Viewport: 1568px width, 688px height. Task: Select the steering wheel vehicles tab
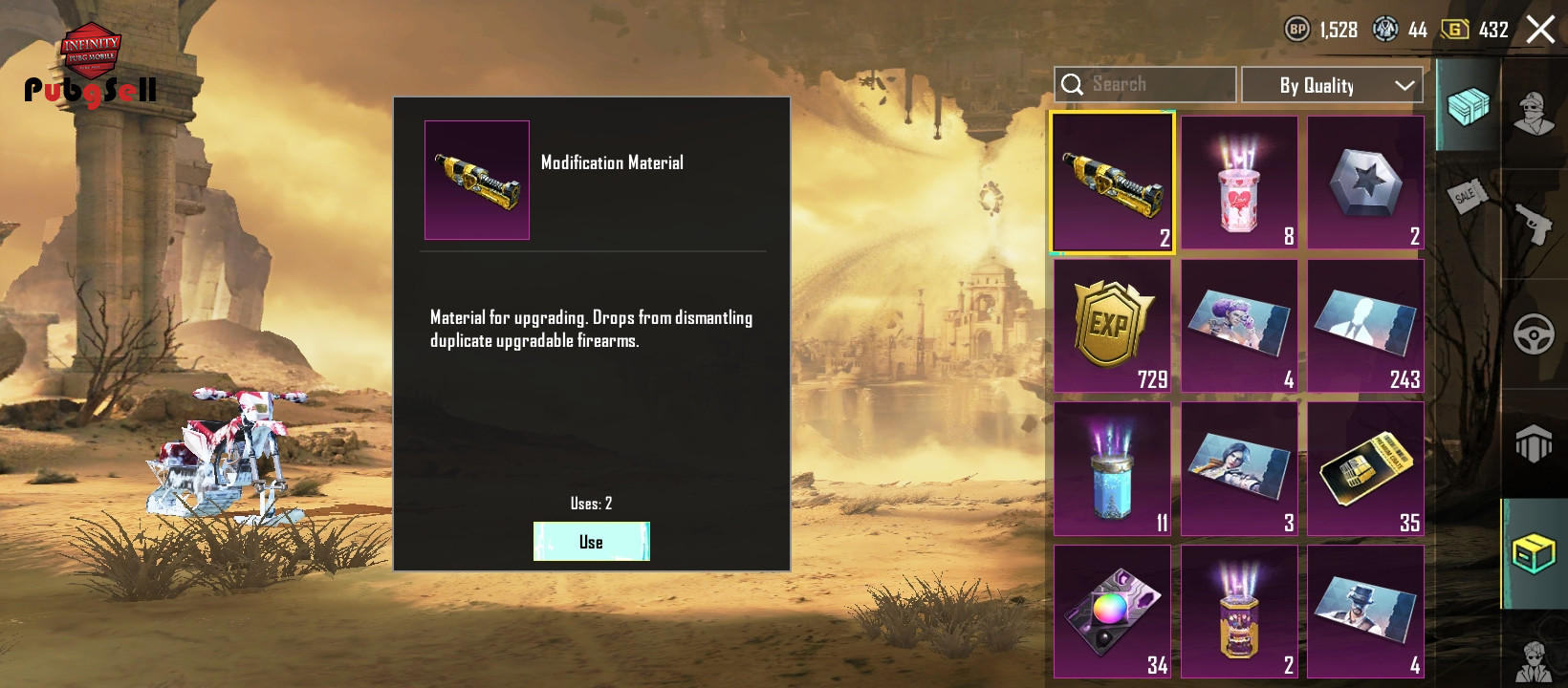[1533, 334]
